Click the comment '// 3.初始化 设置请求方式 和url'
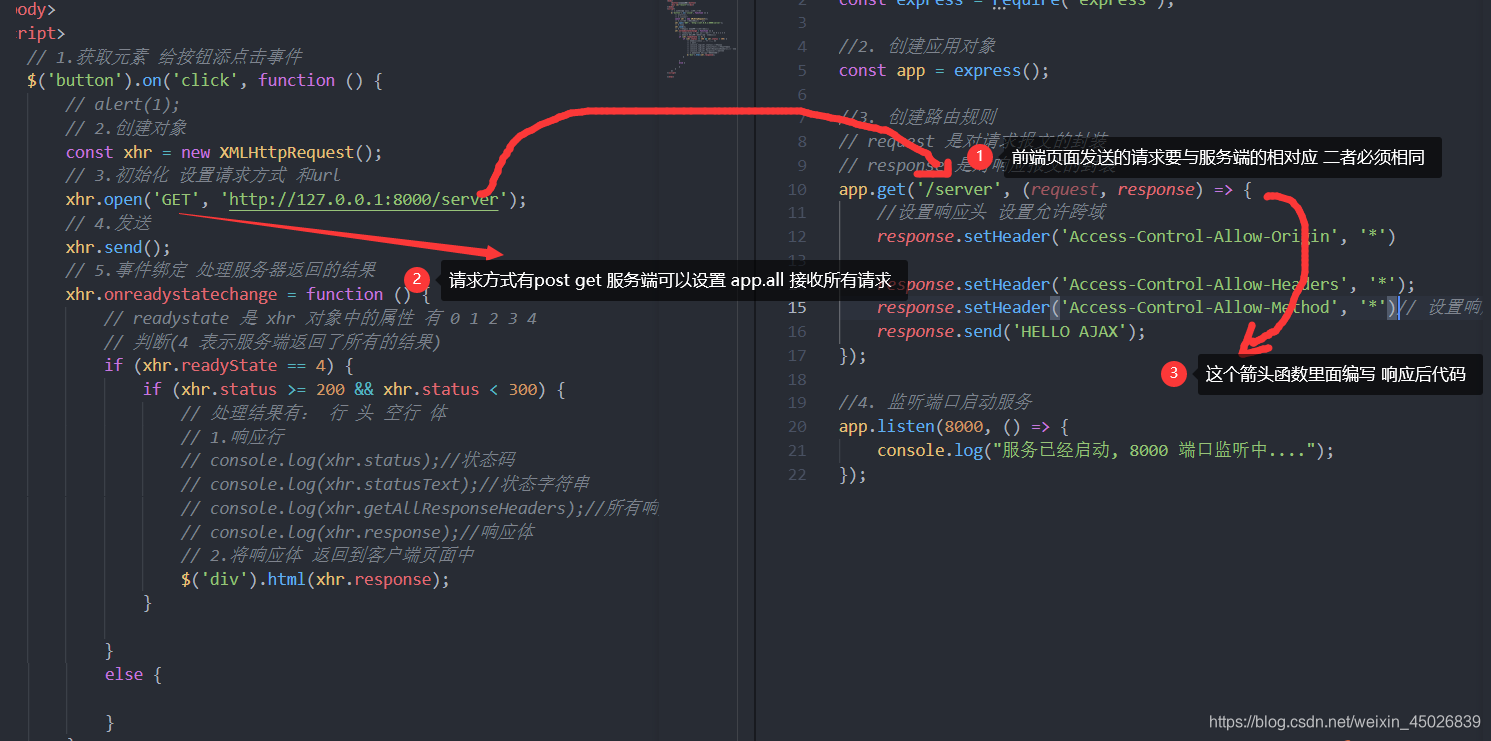 coord(203,176)
